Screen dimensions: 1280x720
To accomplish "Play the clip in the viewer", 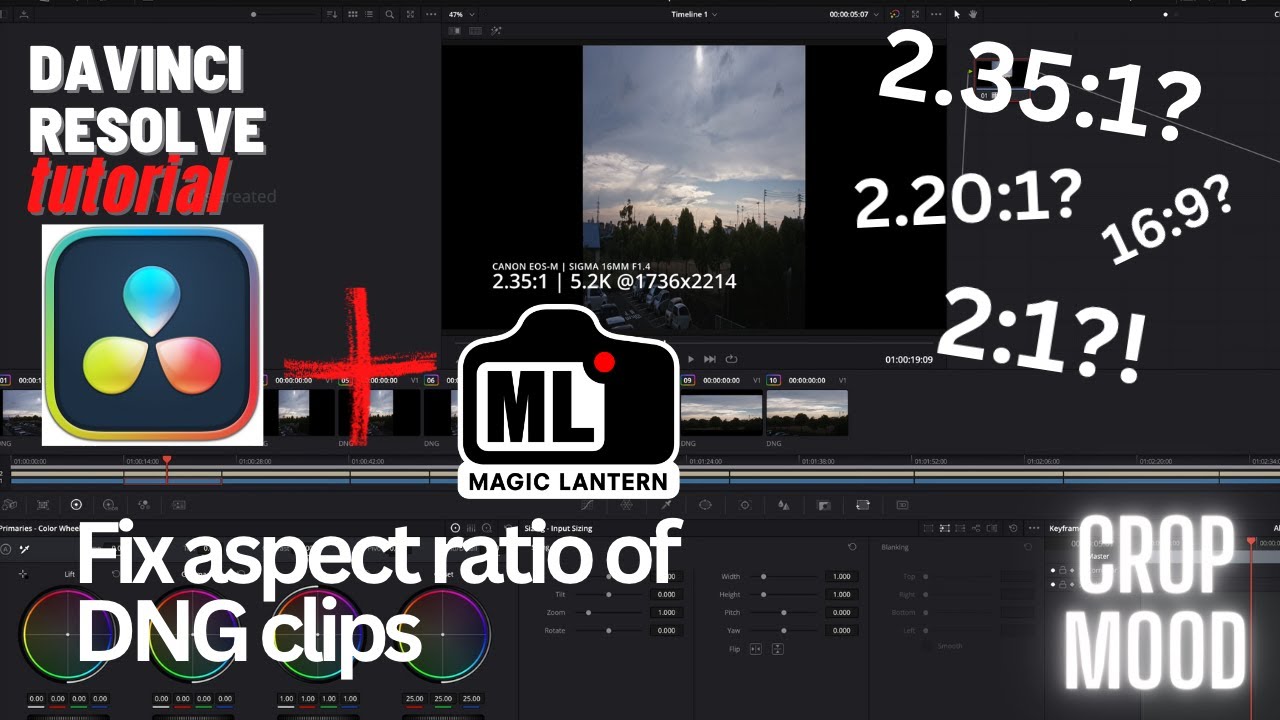I will [x=690, y=359].
